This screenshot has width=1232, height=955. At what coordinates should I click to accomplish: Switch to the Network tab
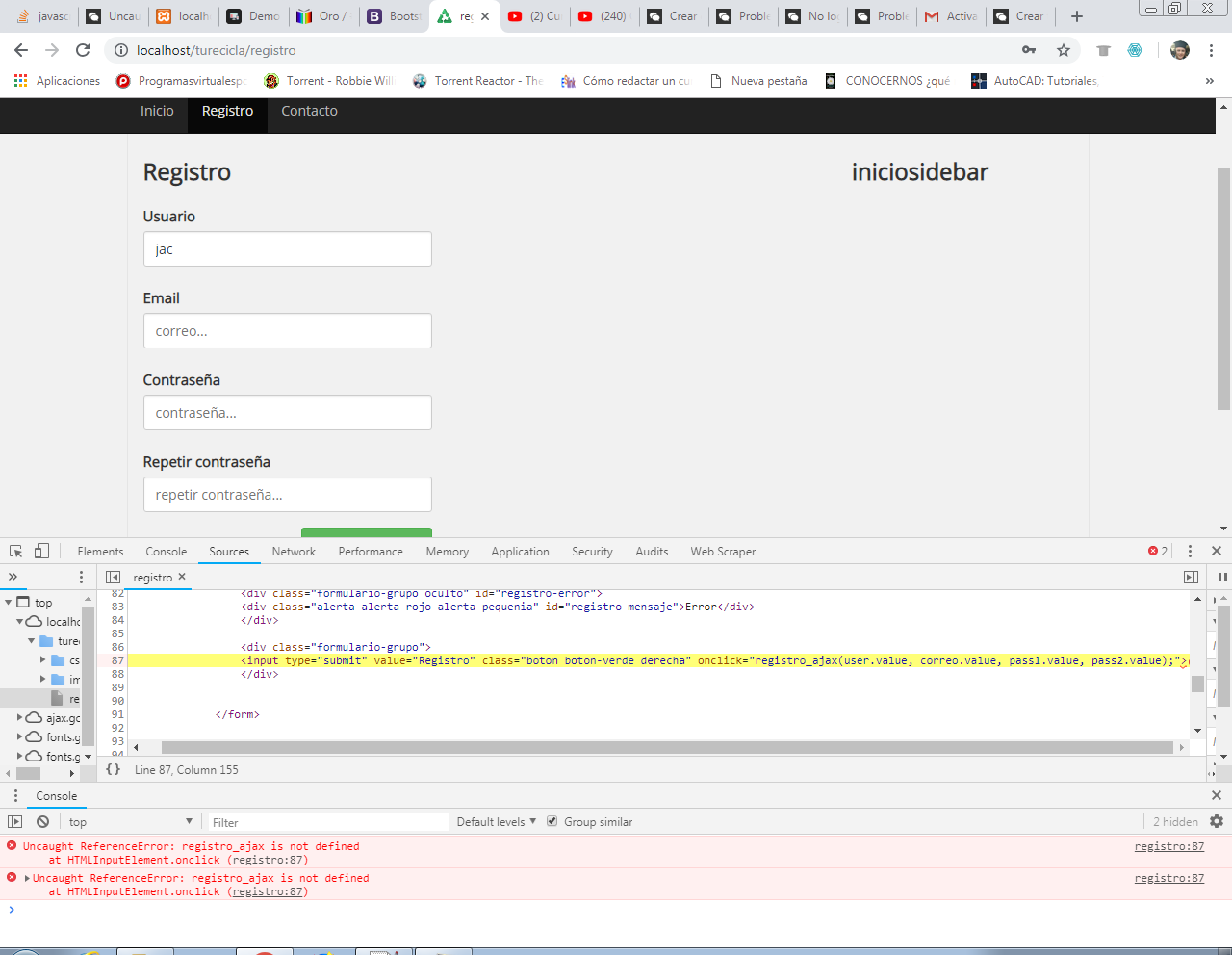294,552
